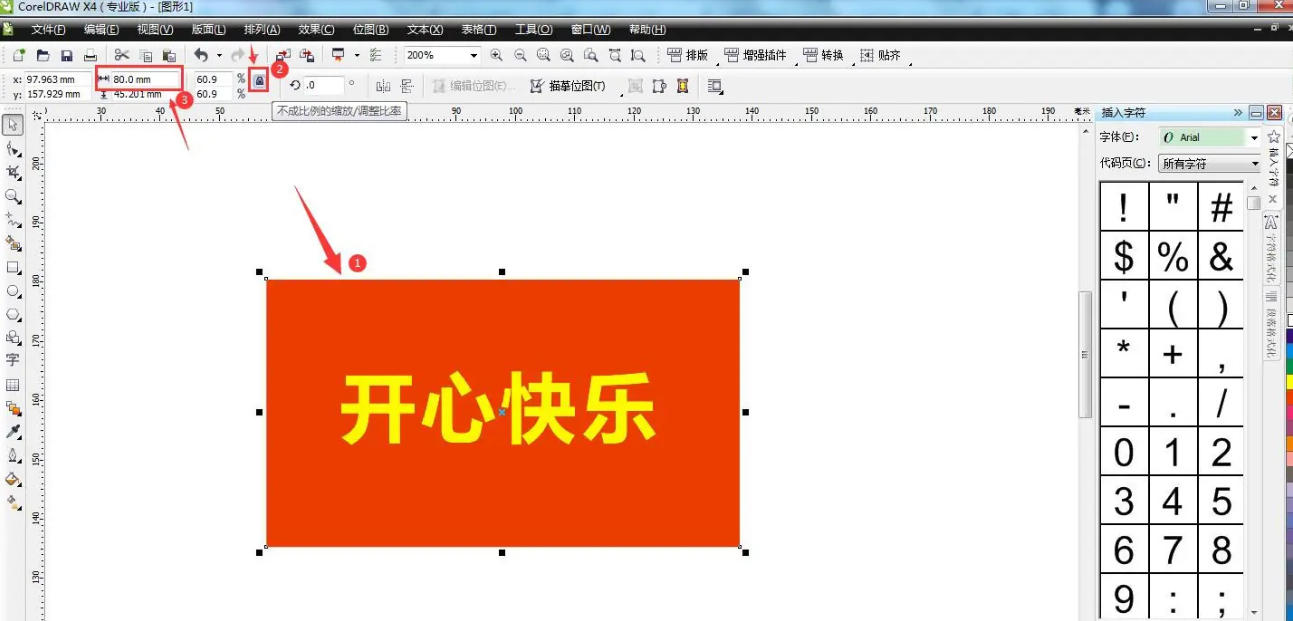Viewport: 1293px width, 621px height.
Task: Activate the Zoom tool
Action: tap(12, 193)
